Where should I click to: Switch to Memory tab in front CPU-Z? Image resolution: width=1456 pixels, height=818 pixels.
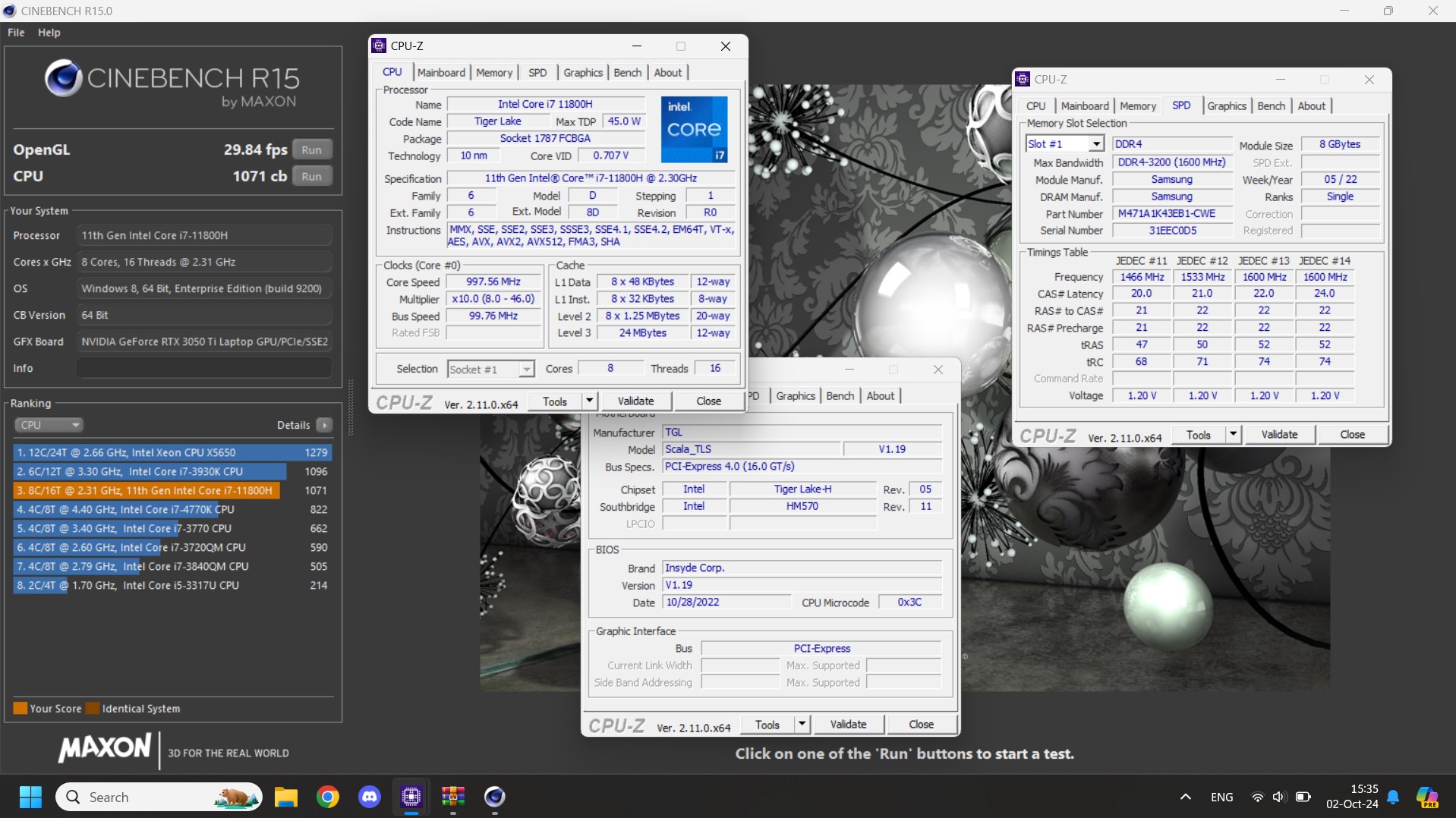point(494,73)
